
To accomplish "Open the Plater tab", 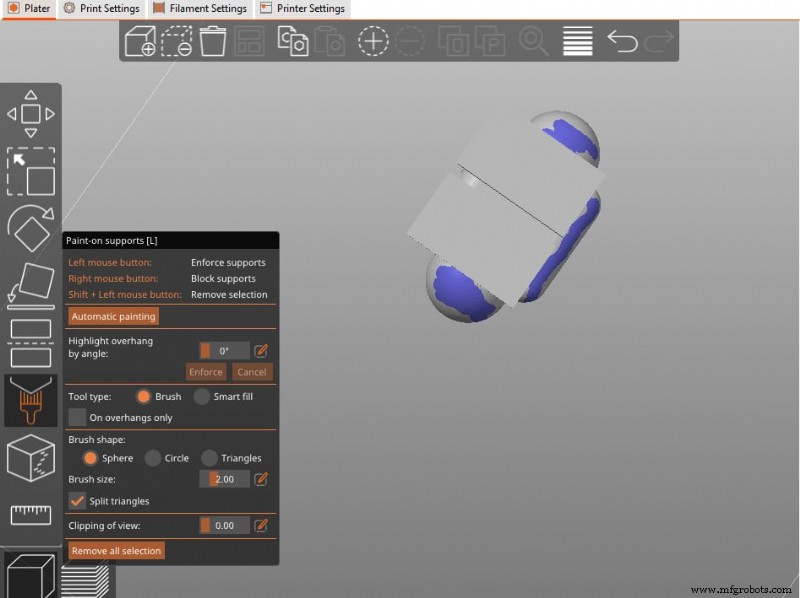I will (30, 9).
